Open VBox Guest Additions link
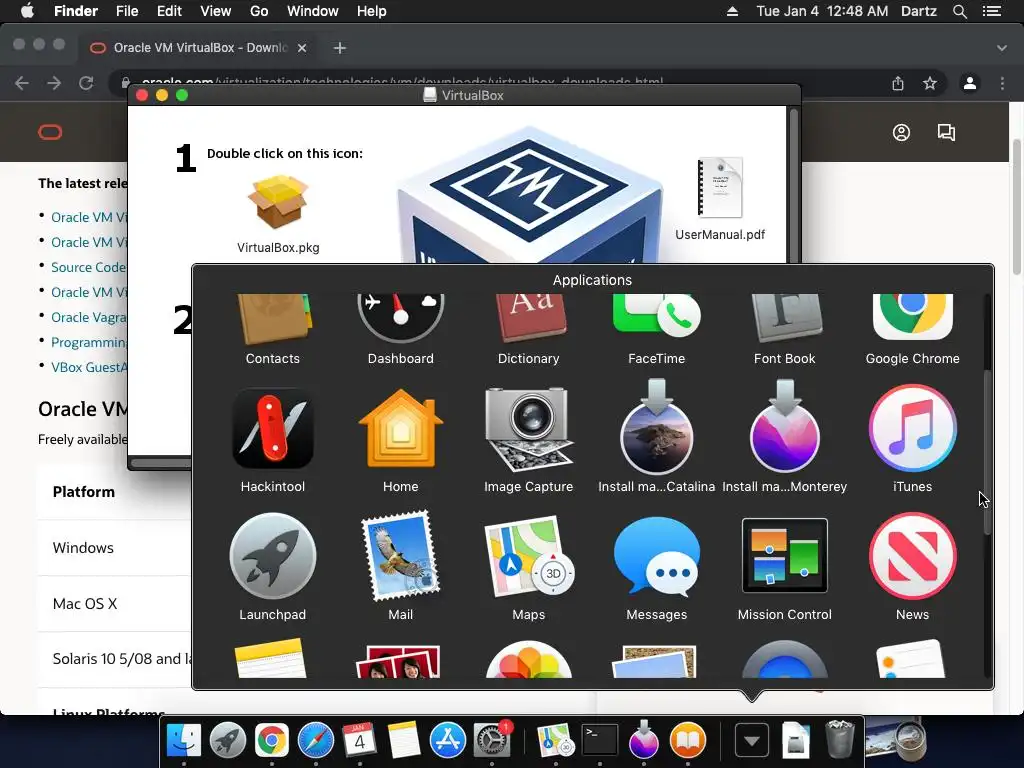1024x768 pixels. pos(88,367)
